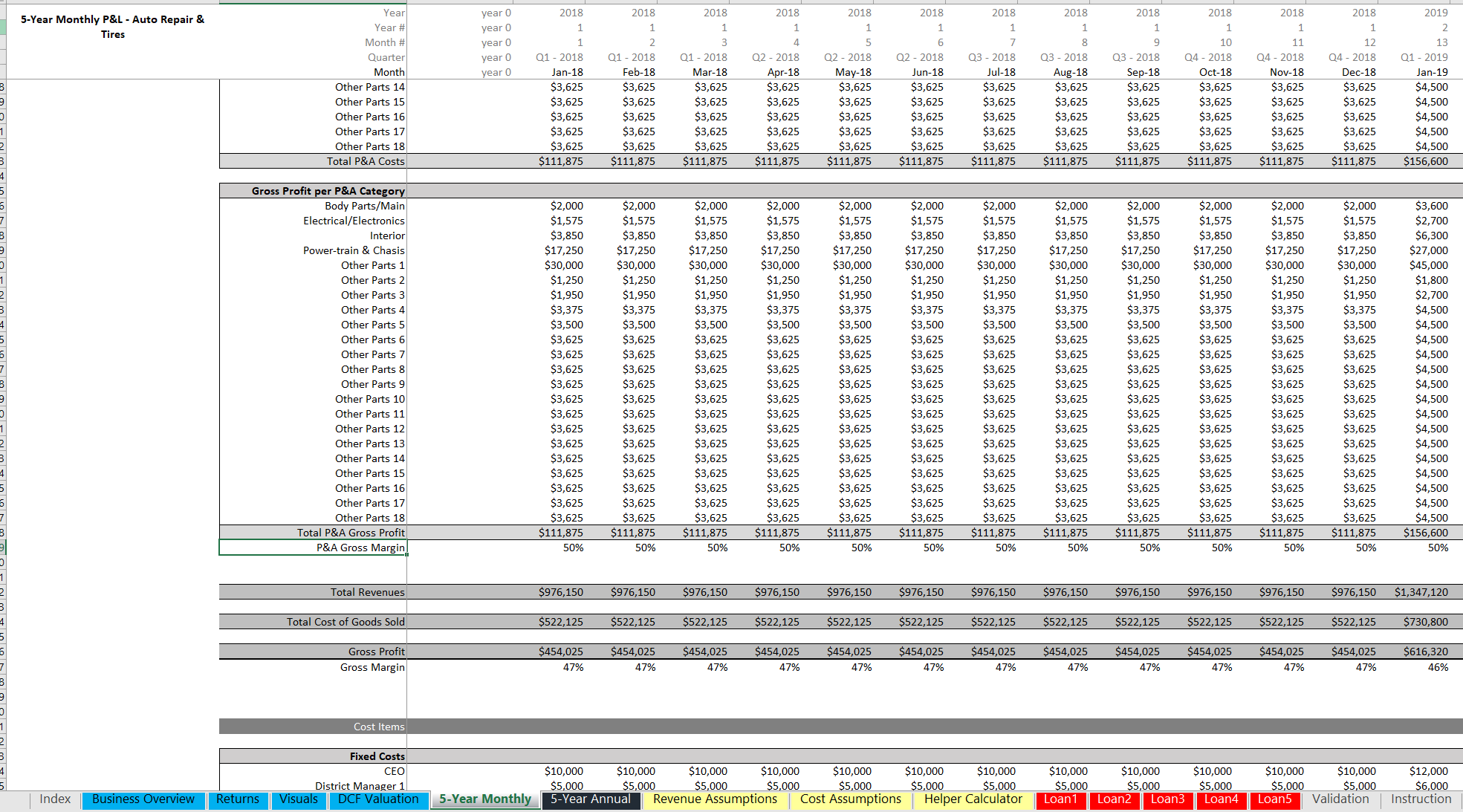Click the Cost Items section header
Screen dimensions: 1463x812
[x=379, y=727]
